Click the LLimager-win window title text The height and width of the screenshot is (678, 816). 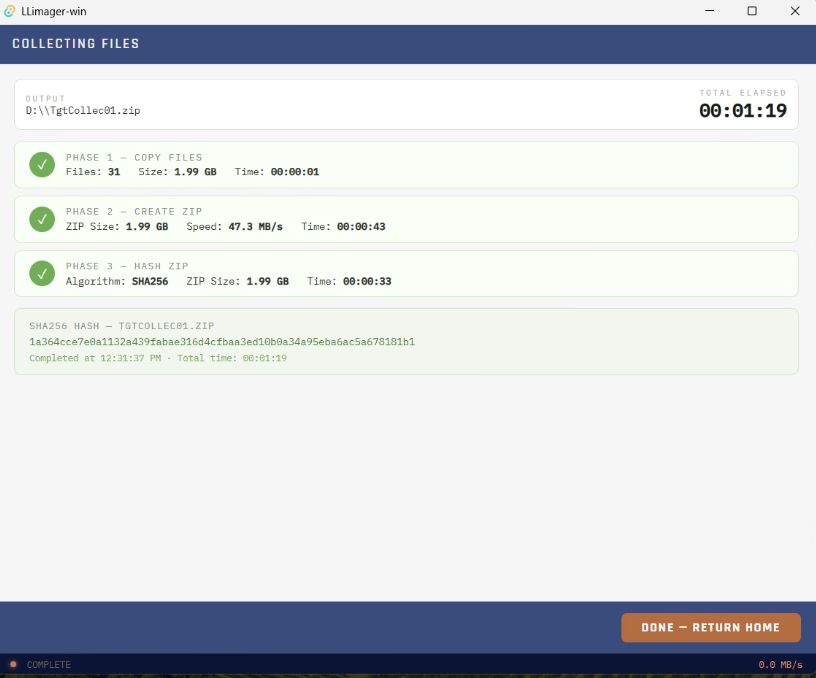tap(54, 11)
